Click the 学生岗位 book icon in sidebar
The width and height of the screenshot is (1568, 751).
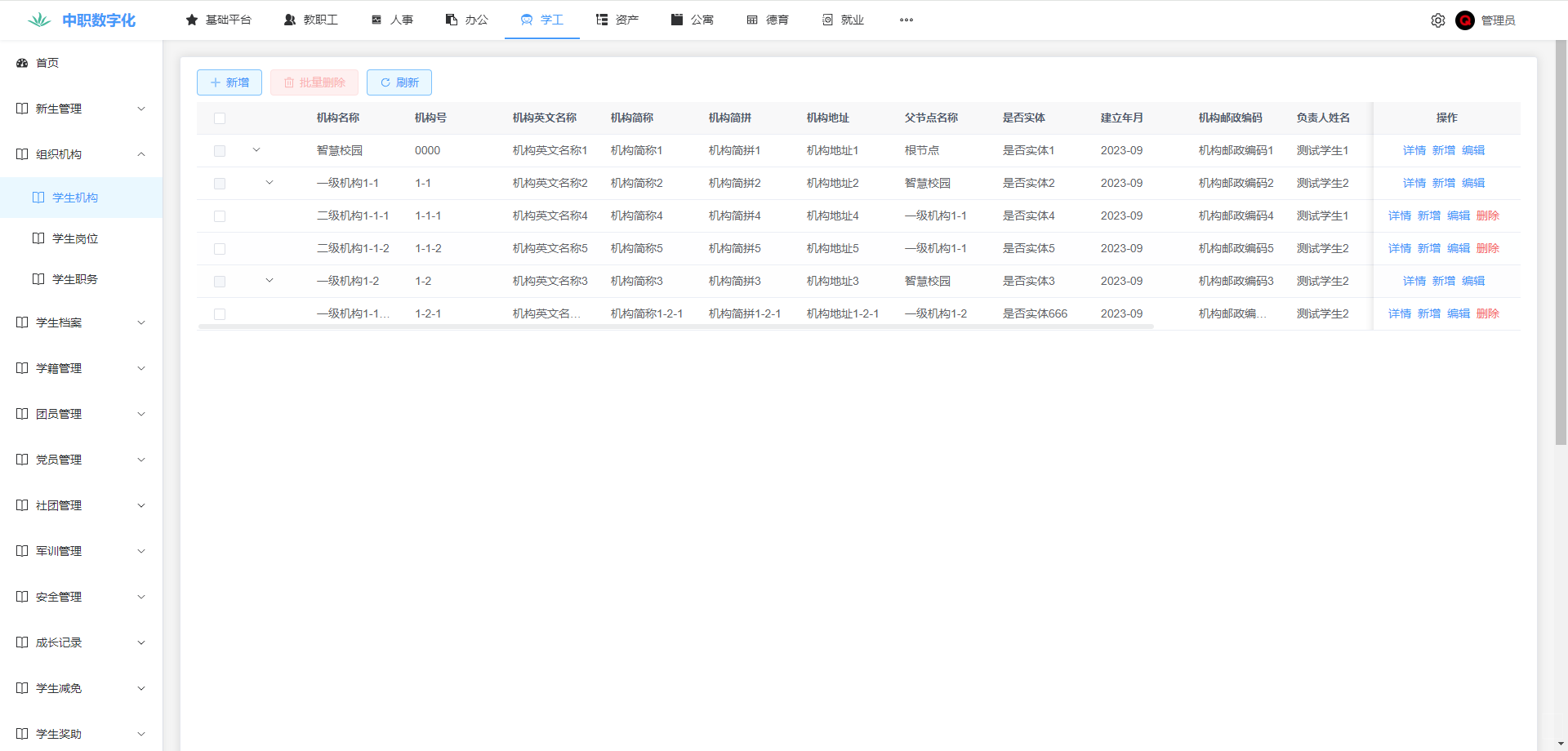pyautogui.click(x=38, y=238)
